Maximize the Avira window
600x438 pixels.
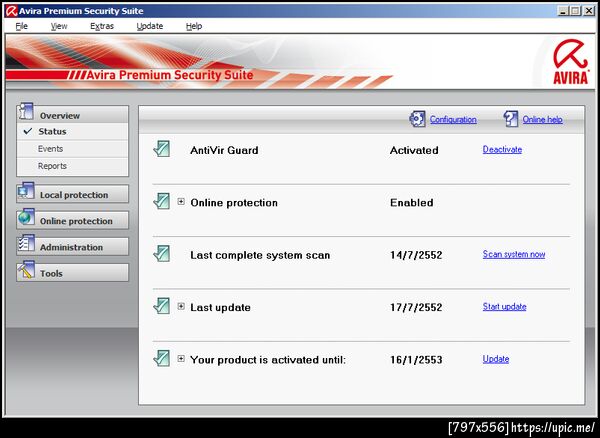(576, 11)
